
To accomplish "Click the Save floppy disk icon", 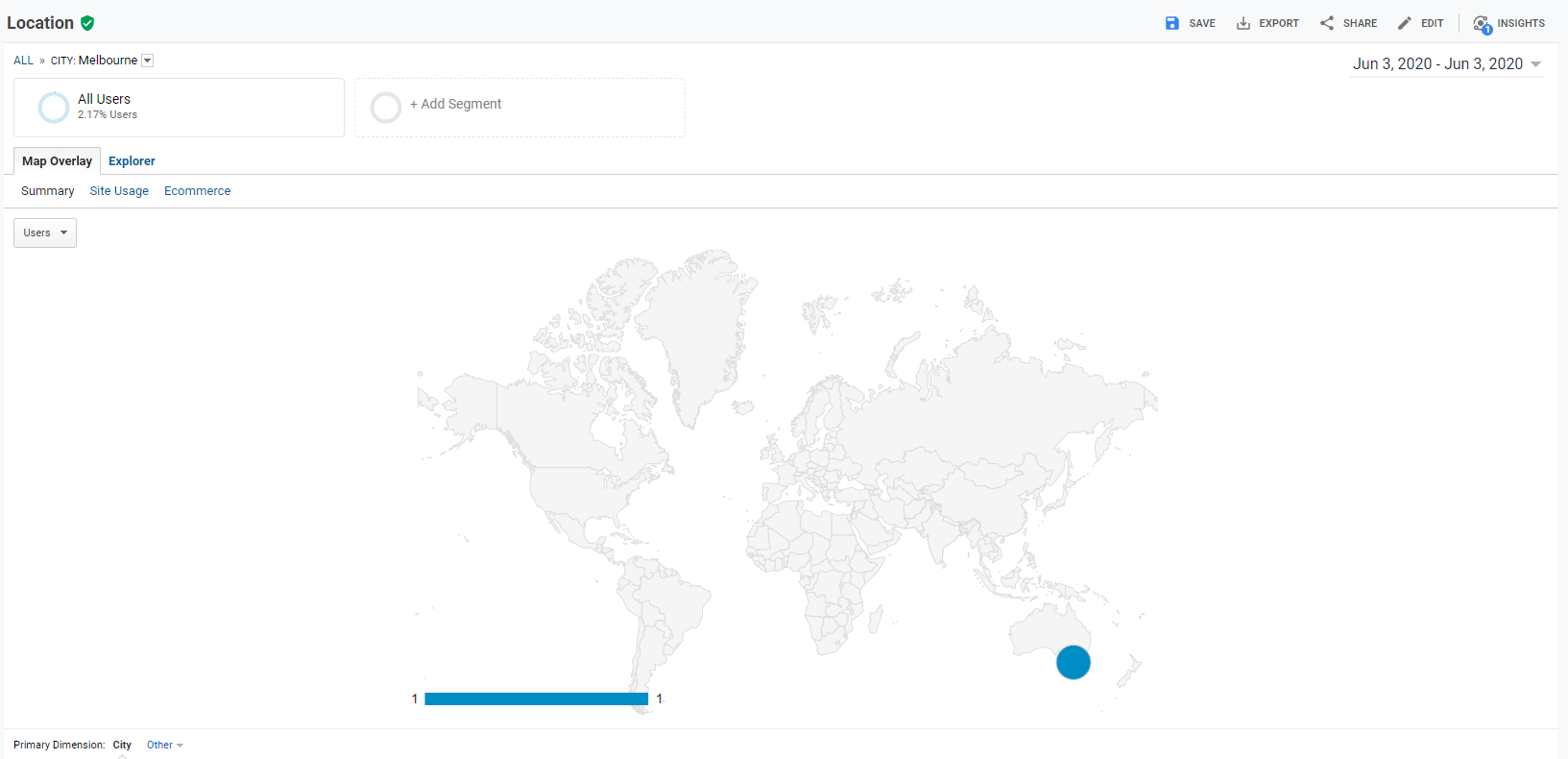I will pyautogui.click(x=1171, y=23).
